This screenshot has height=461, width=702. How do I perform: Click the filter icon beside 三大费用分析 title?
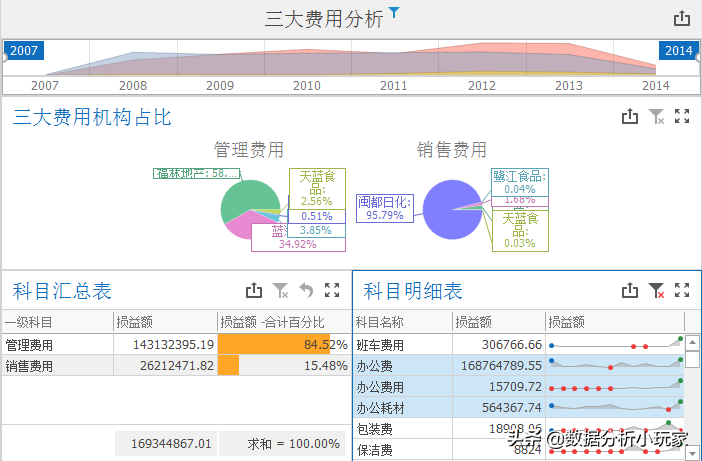[395, 13]
